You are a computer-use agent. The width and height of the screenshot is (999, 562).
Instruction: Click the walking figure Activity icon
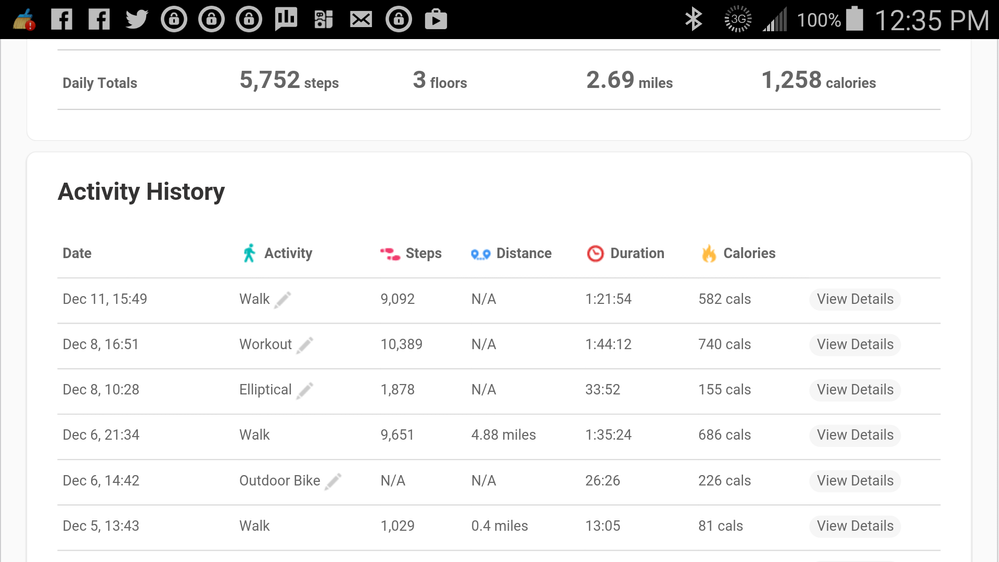(249, 253)
